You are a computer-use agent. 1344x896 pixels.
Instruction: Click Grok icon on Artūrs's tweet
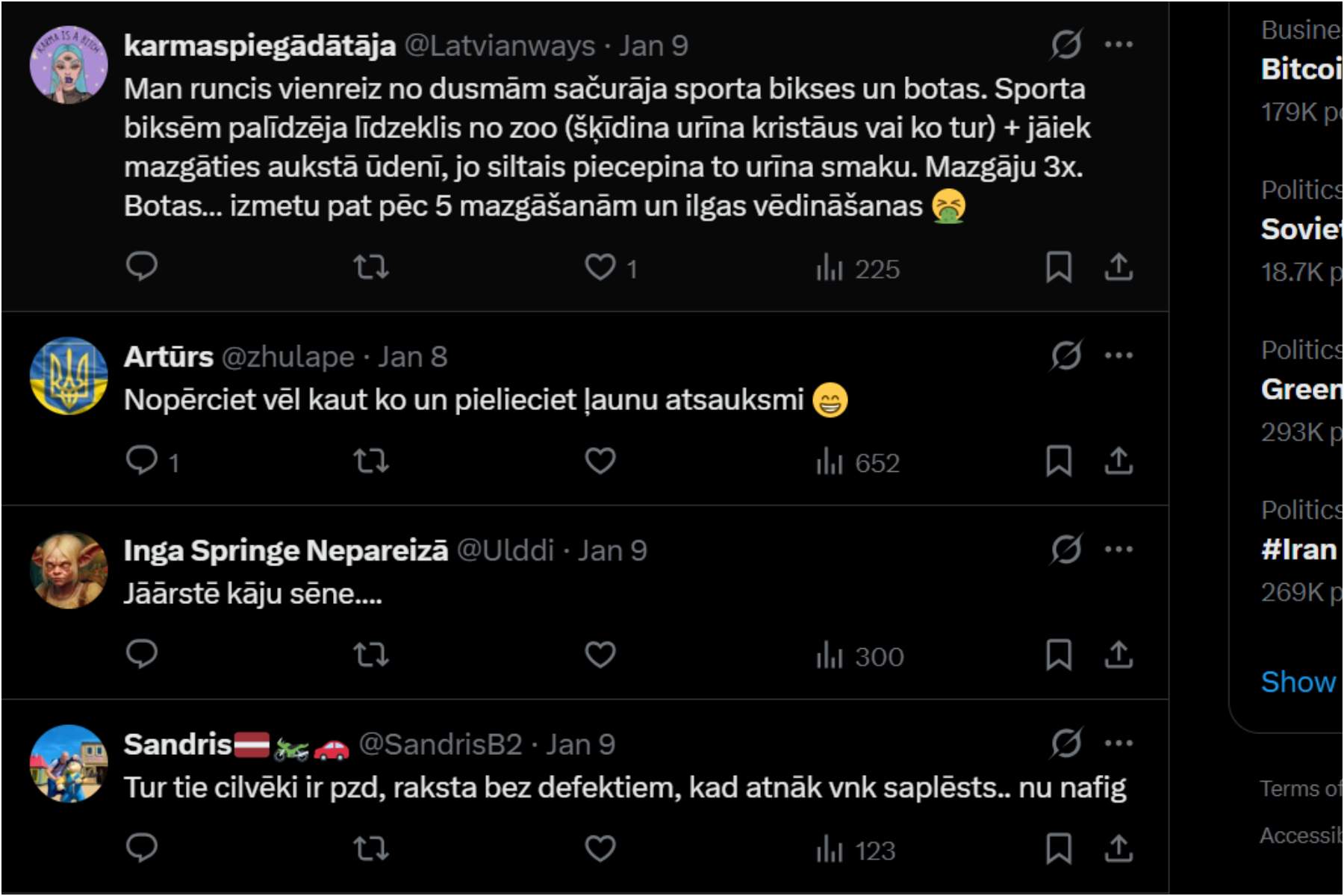[x=1066, y=355]
